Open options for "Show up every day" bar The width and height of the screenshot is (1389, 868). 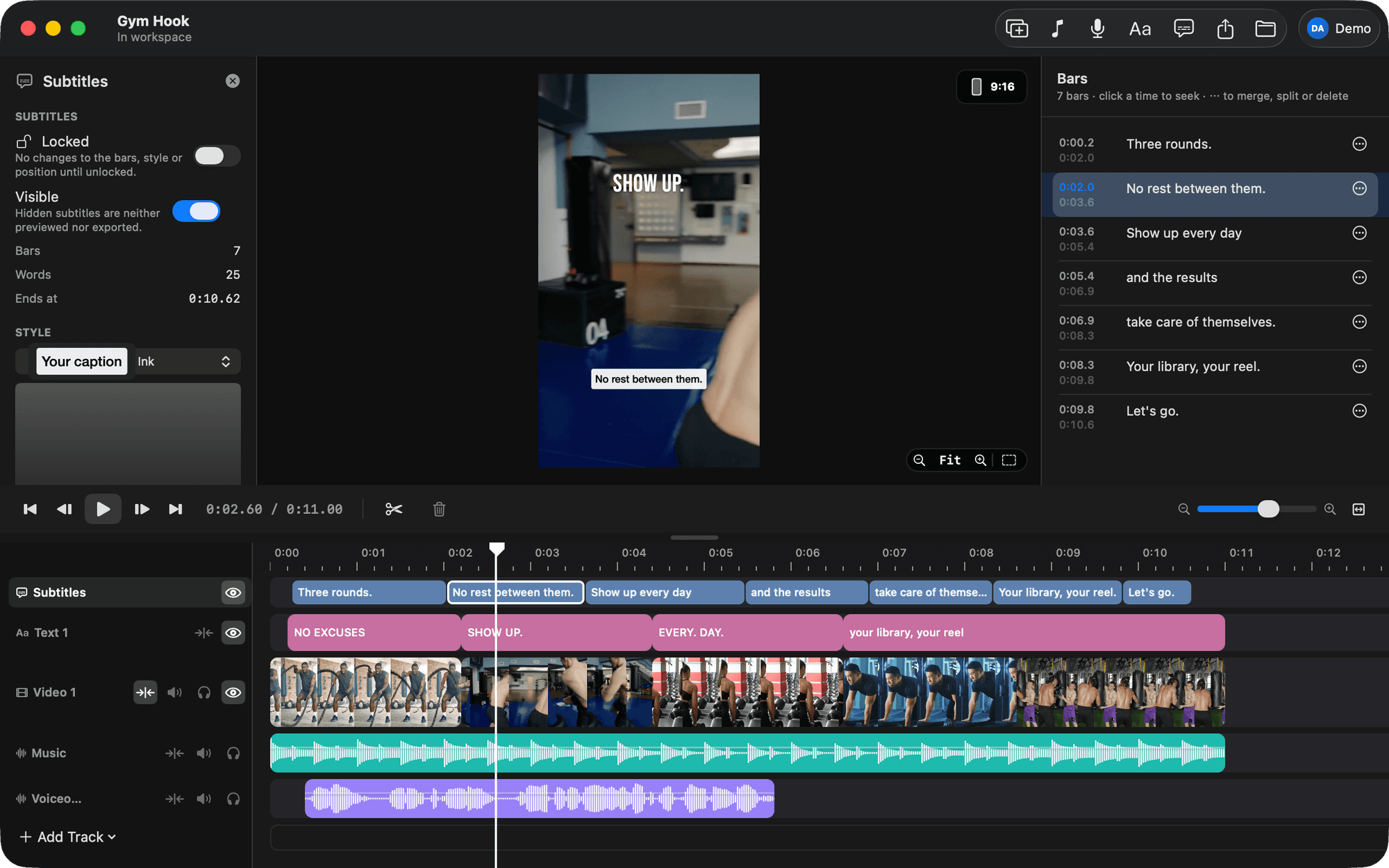point(1359,233)
